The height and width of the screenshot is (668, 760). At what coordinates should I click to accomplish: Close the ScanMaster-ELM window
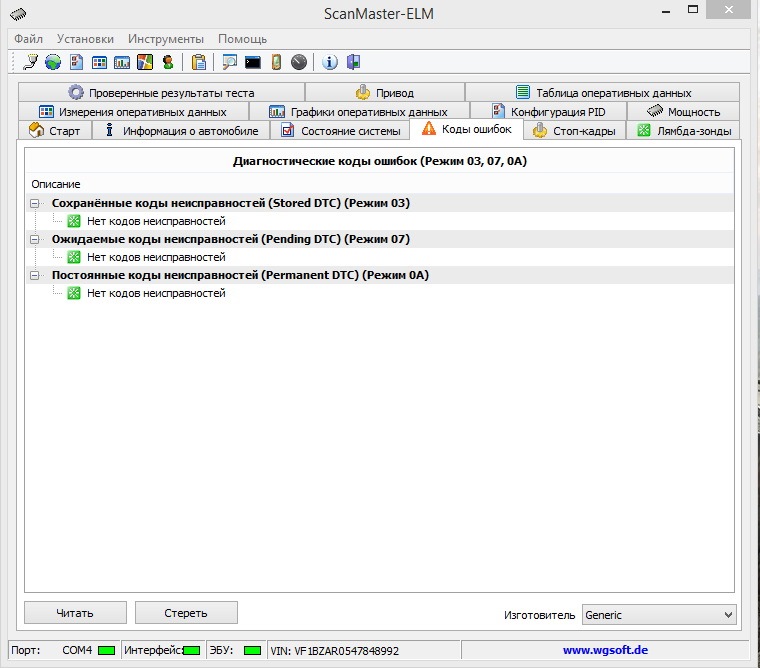tap(728, 9)
